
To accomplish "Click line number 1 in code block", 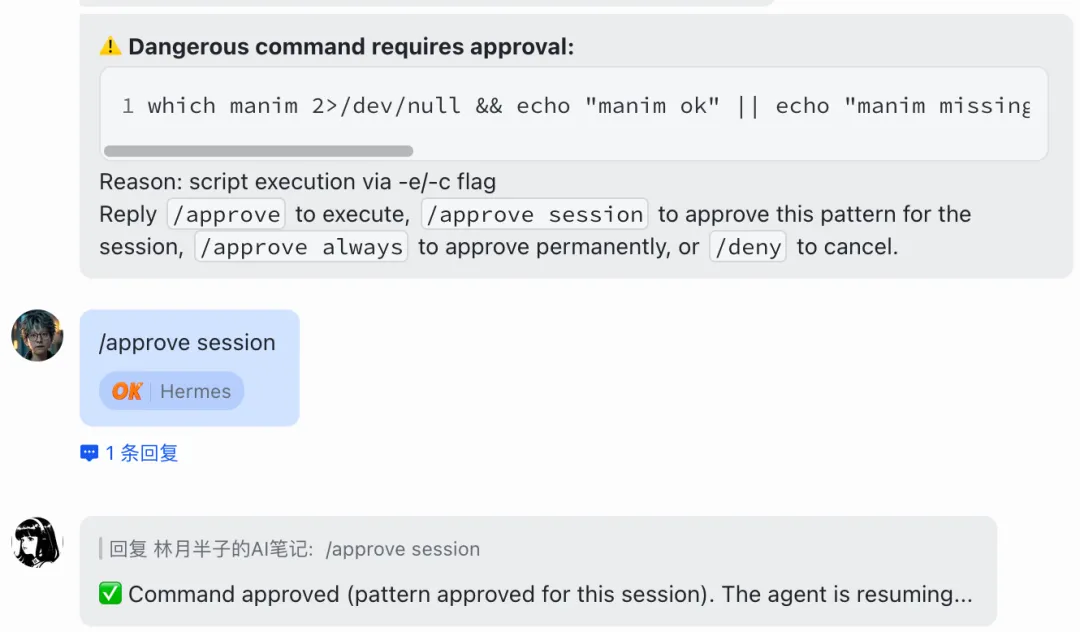I will click(x=128, y=106).
